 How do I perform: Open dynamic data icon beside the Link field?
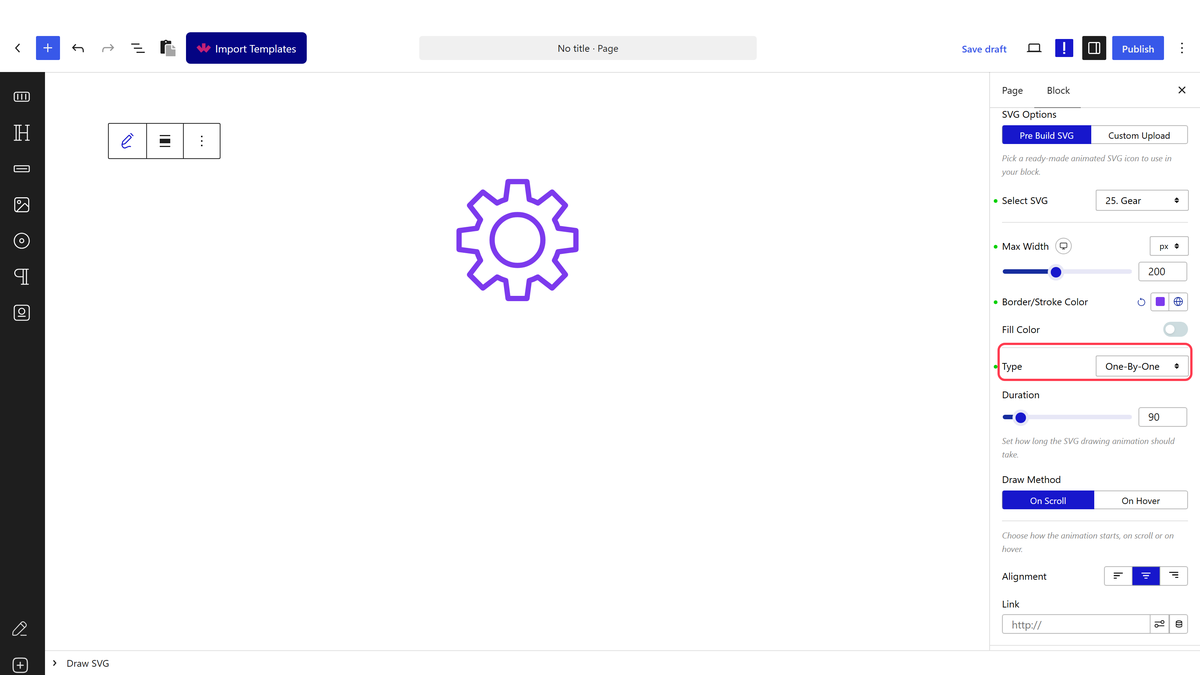[1179, 624]
